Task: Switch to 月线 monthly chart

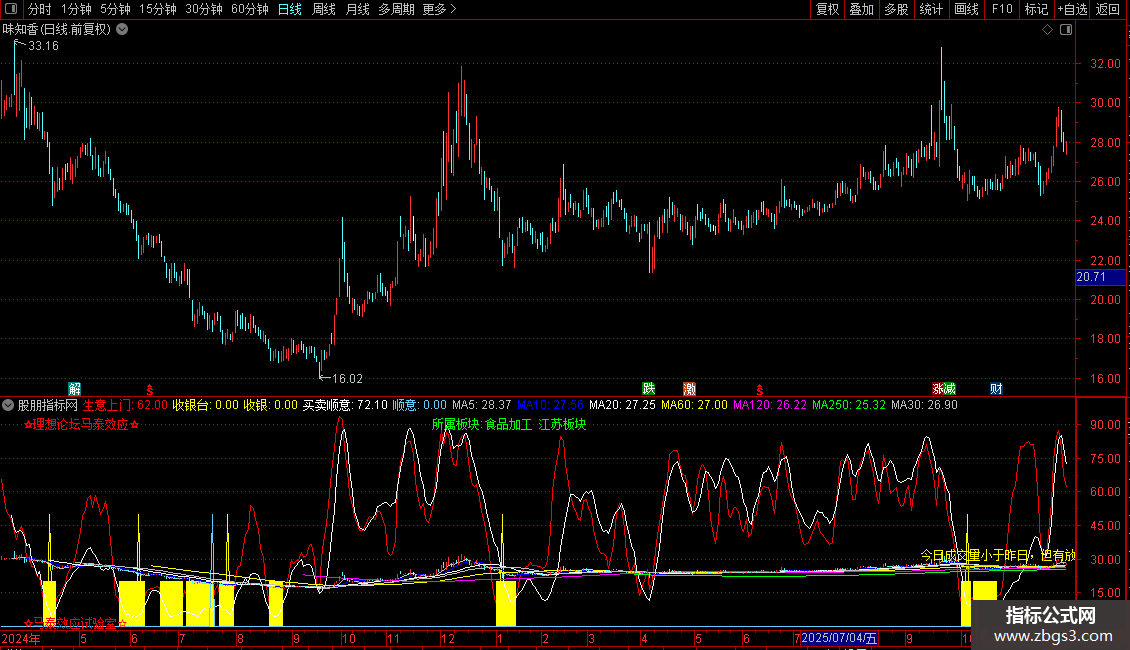Action: (x=357, y=9)
